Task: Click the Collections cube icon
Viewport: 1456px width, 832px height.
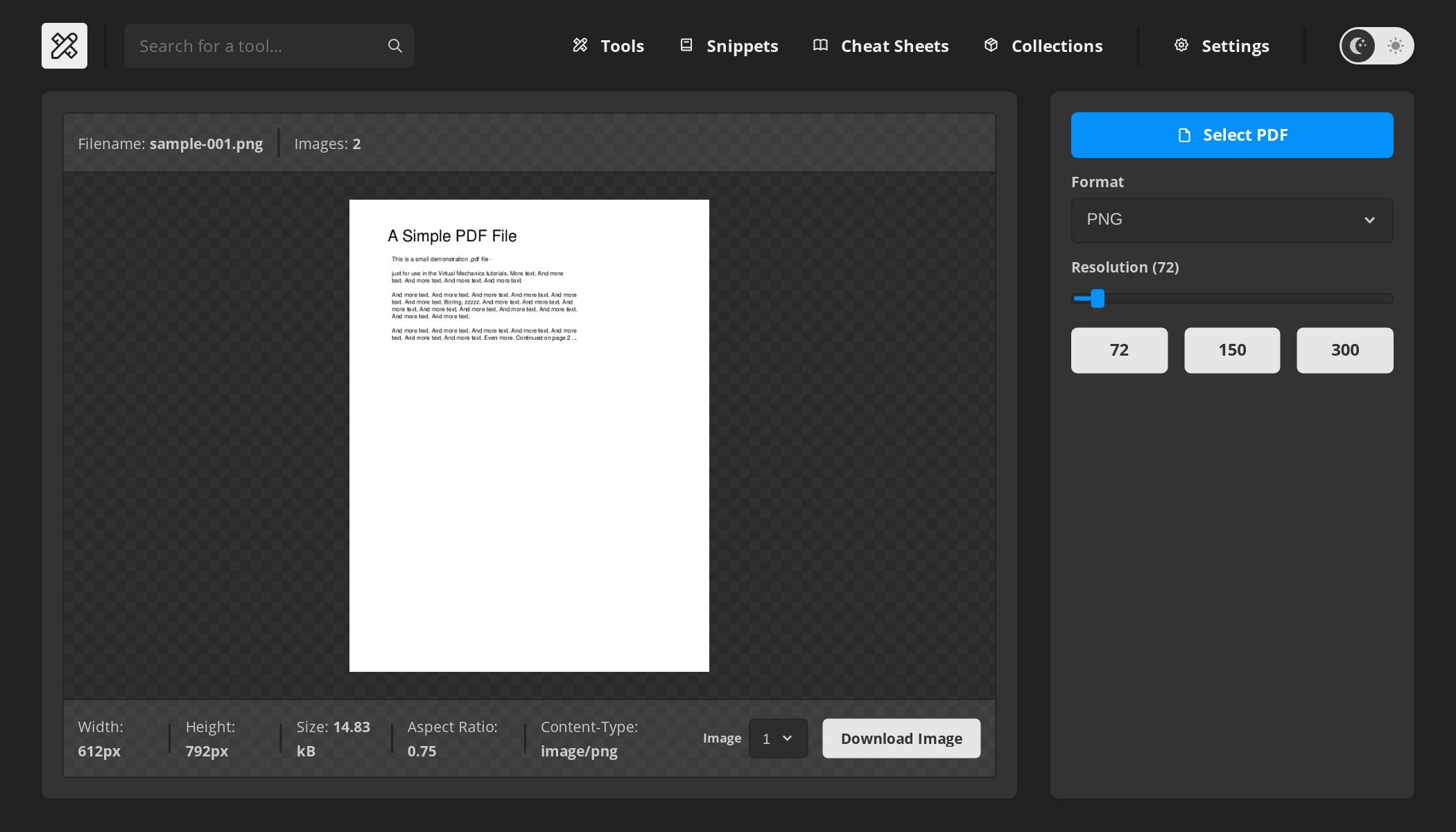Action: tap(991, 45)
